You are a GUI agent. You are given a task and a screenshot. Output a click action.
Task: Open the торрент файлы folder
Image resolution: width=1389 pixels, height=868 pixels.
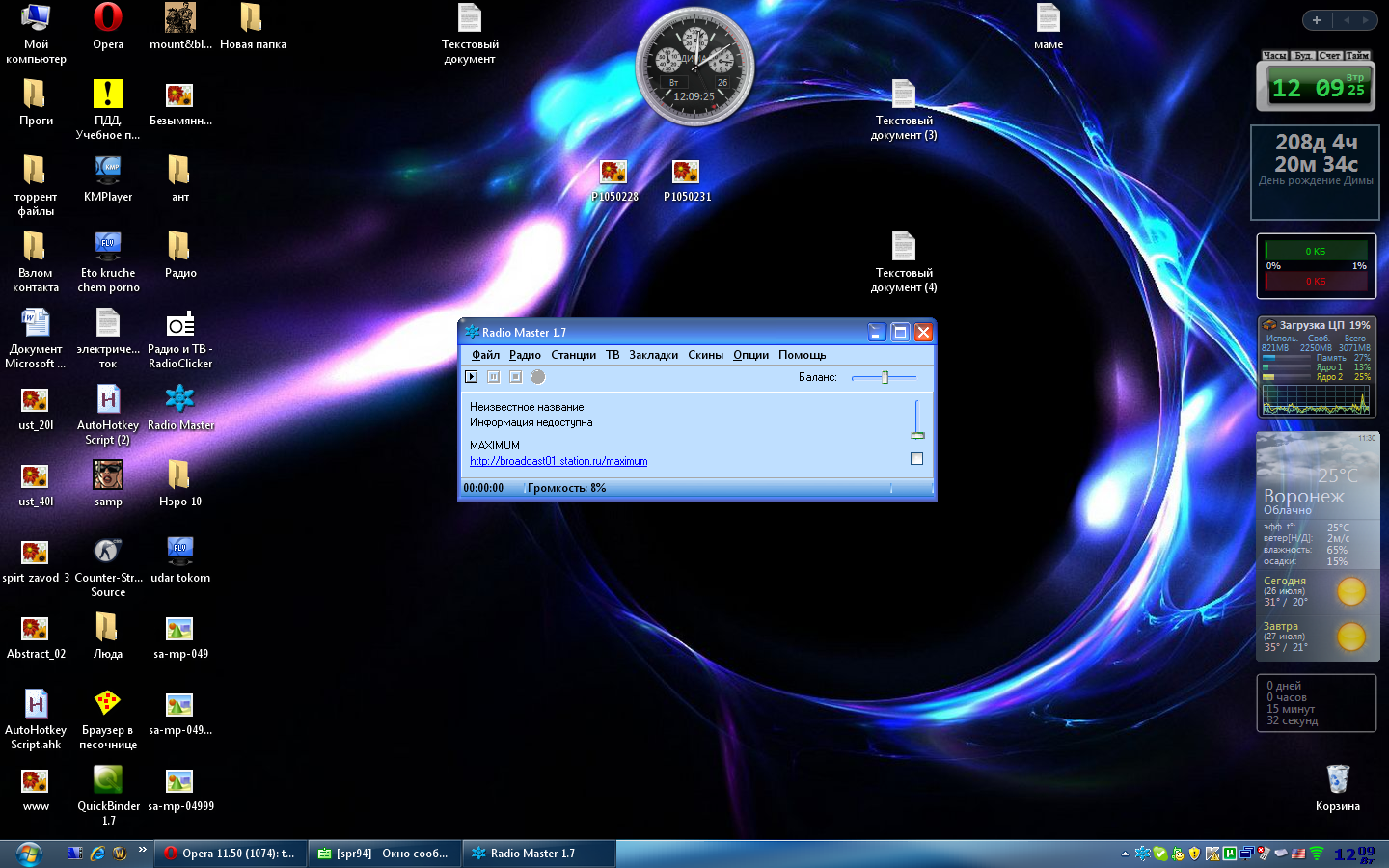36,187
